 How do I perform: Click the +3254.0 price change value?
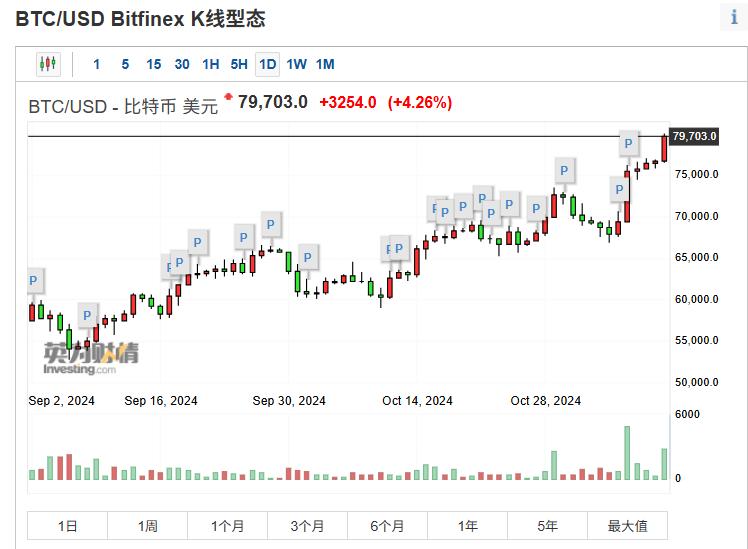pyautogui.click(x=348, y=102)
